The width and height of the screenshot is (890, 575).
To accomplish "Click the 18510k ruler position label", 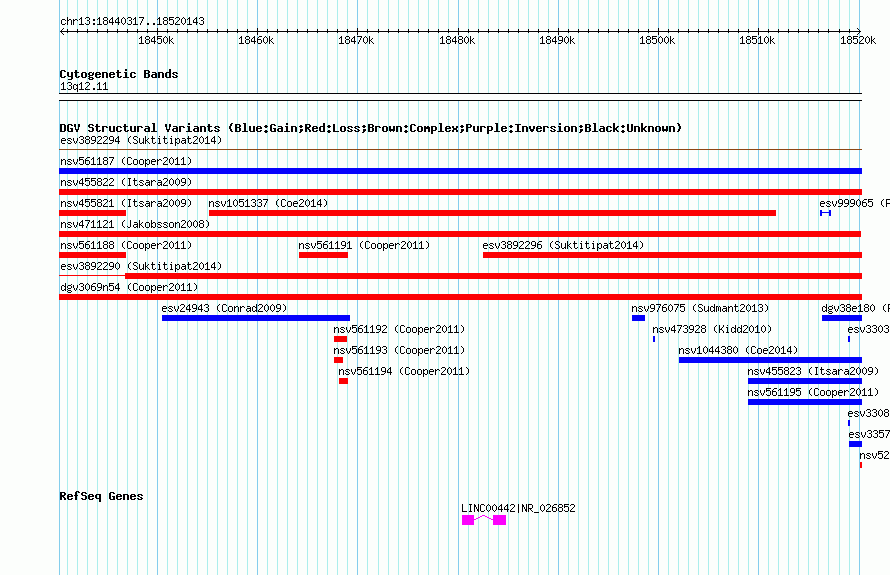I will pos(757,40).
